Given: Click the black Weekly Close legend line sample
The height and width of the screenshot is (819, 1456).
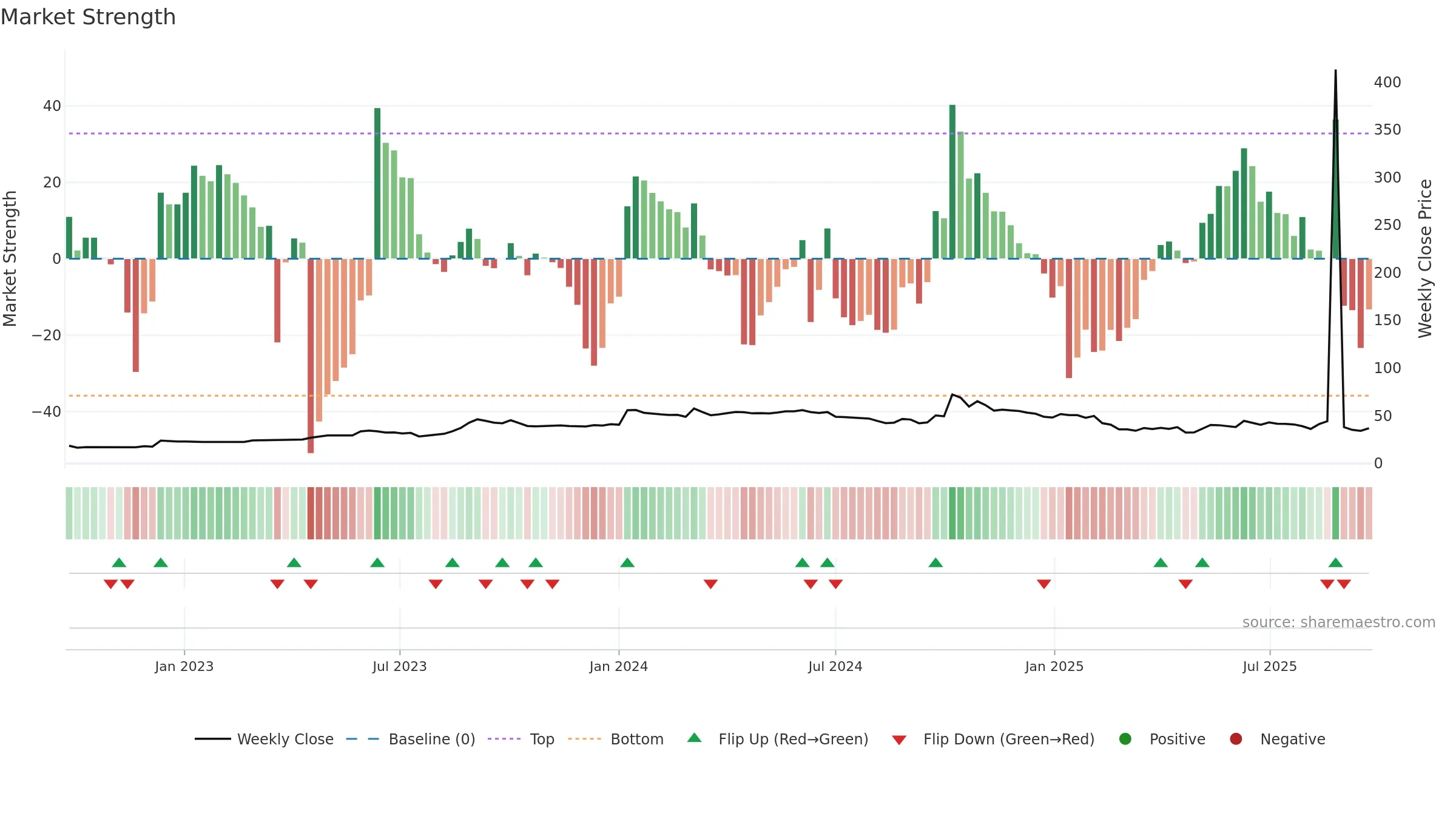Looking at the screenshot, I should (212, 739).
